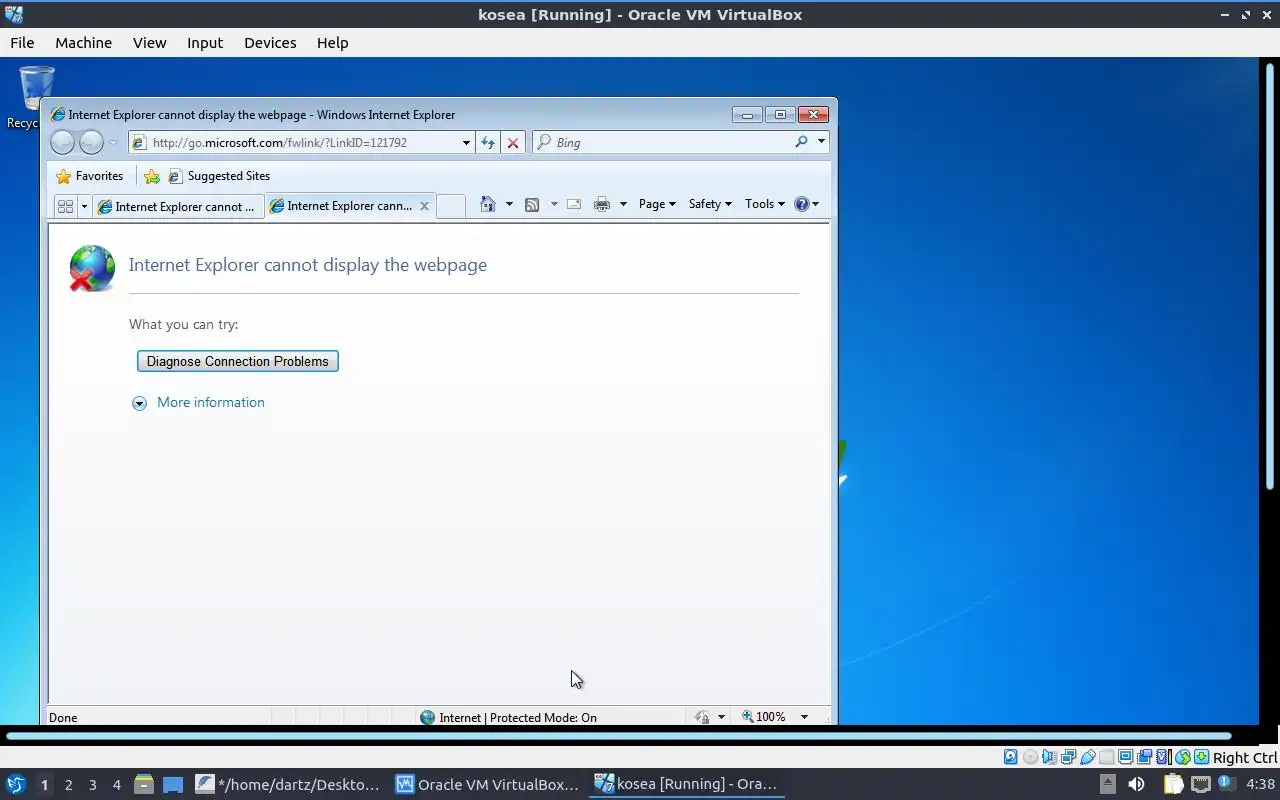Open the Feeds dropdown arrow
The image size is (1280, 800).
pos(554,204)
